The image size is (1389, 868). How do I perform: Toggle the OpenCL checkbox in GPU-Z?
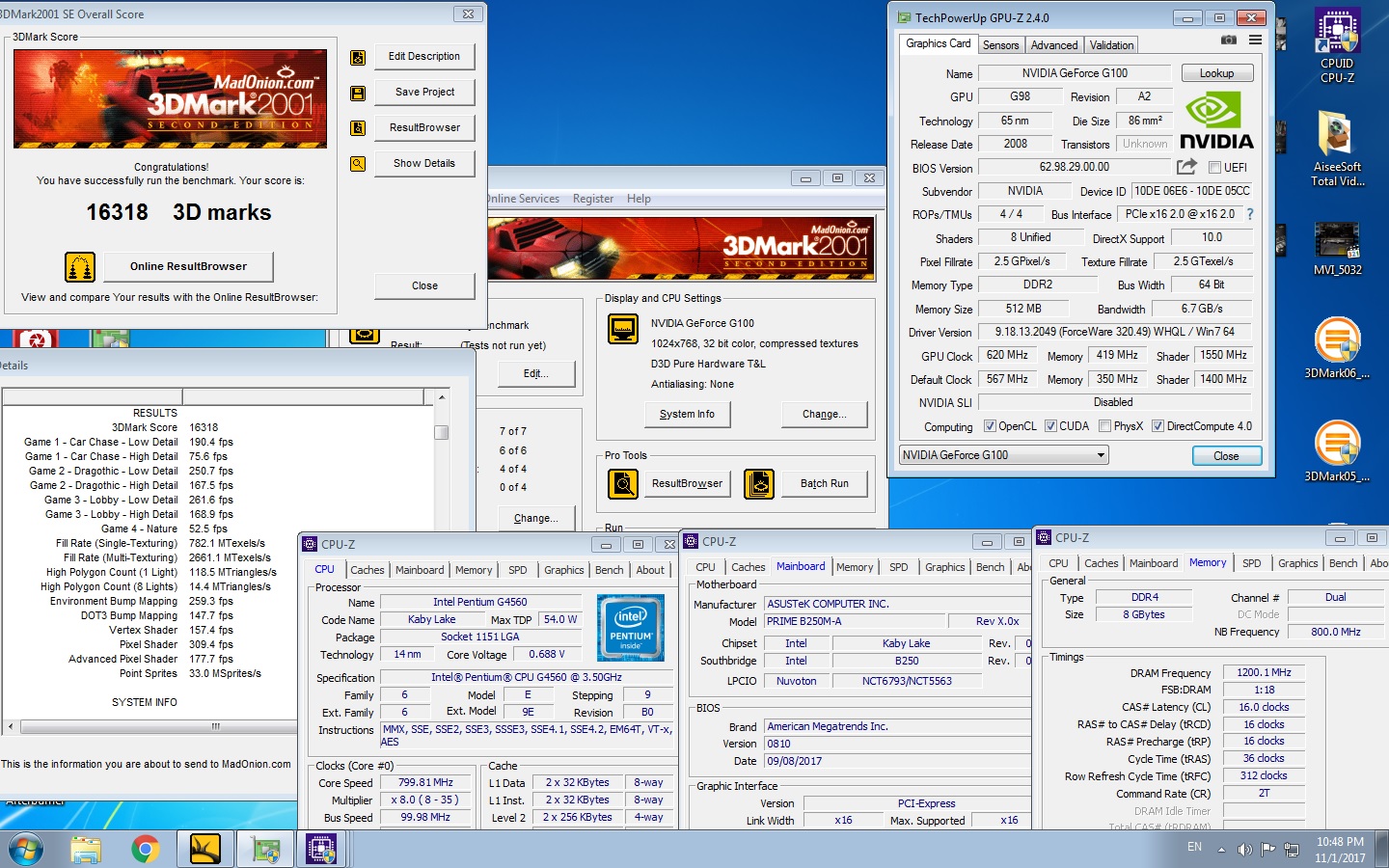[x=990, y=426]
